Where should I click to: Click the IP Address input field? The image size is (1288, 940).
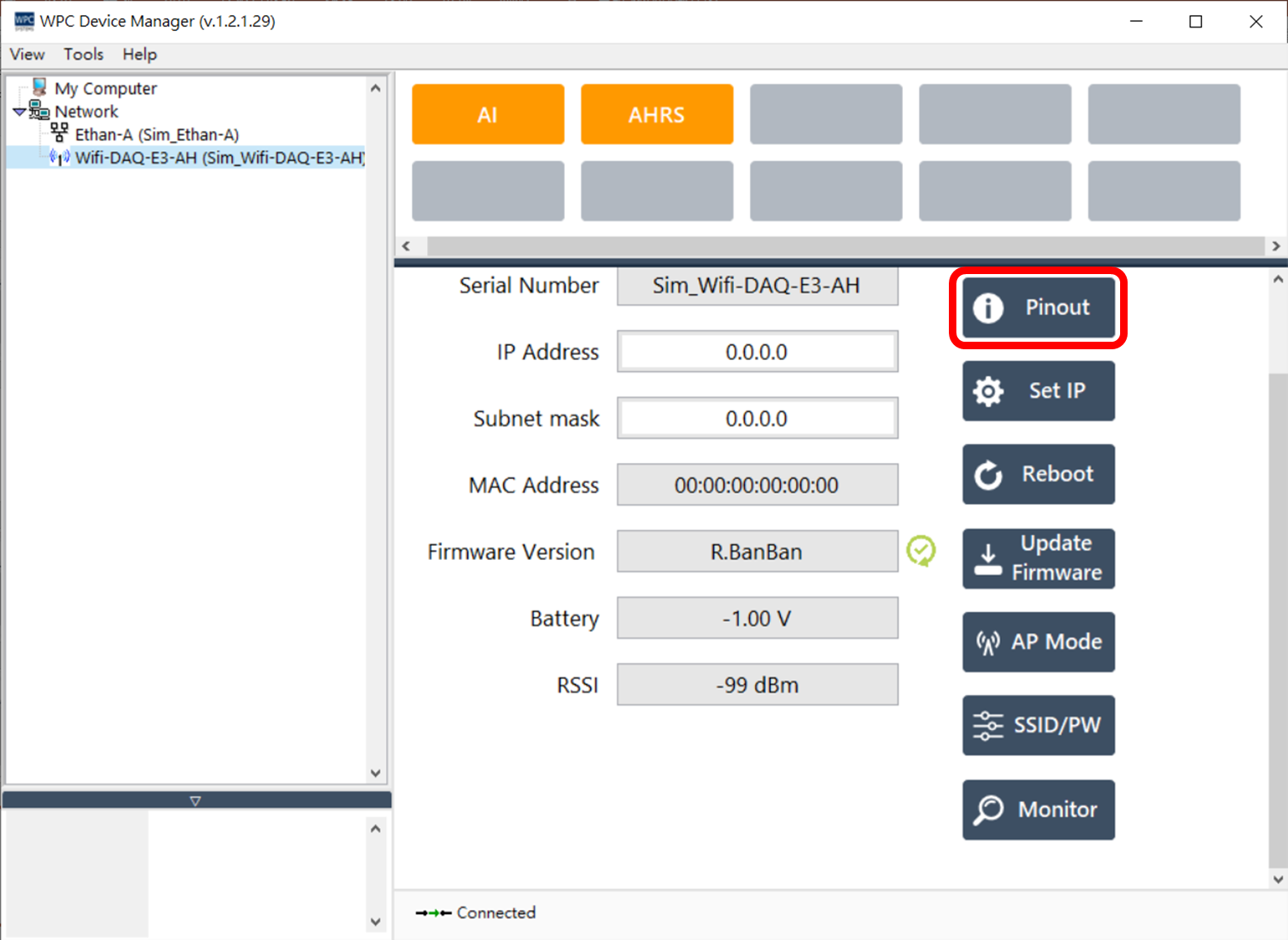click(757, 352)
